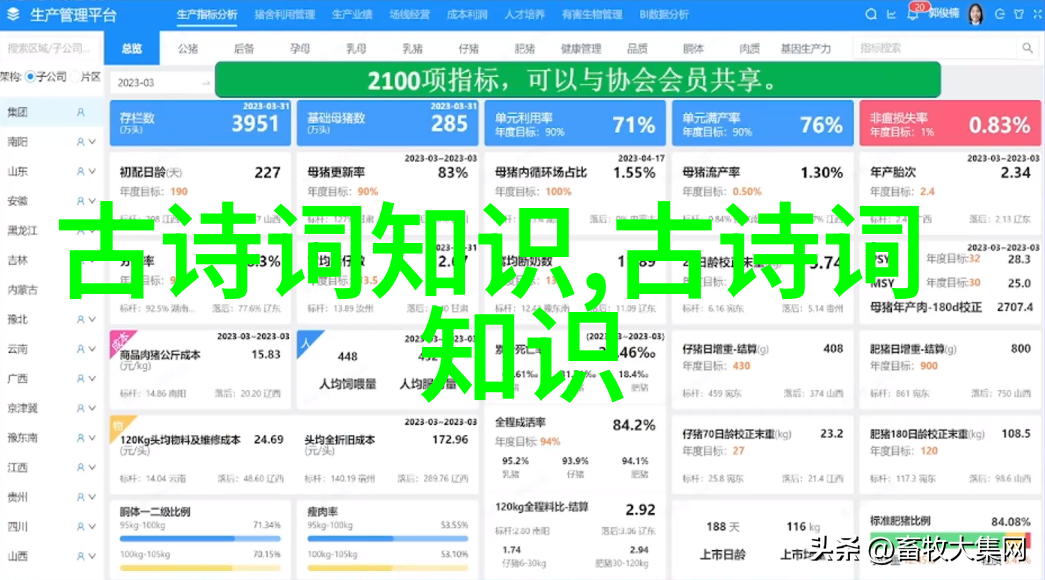Viewport: 1045px width, 580px height.
Task: Click the person icon beside 豫东南
Action: pyautogui.click(x=81, y=438)
